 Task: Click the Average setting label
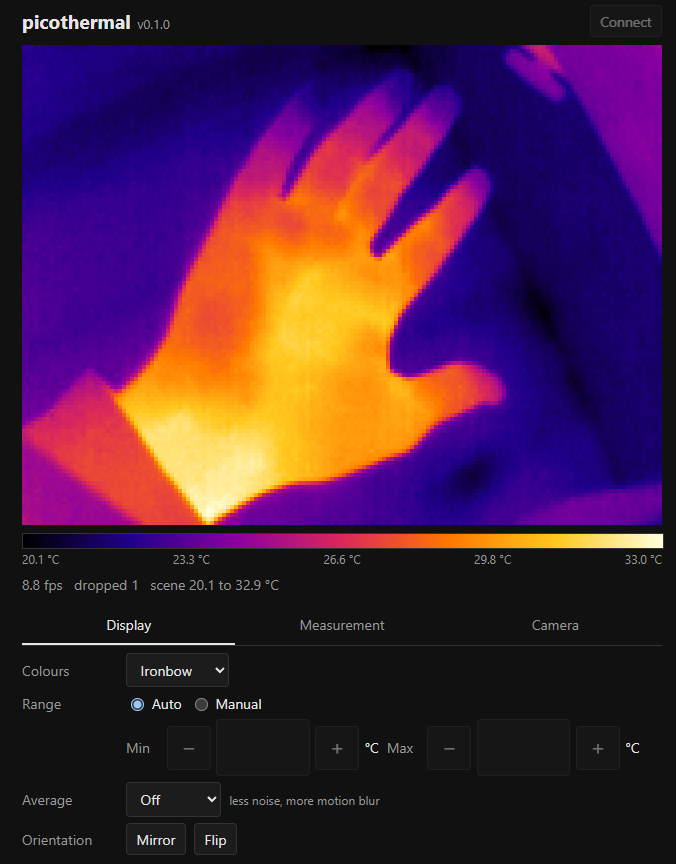click(47, 800)
